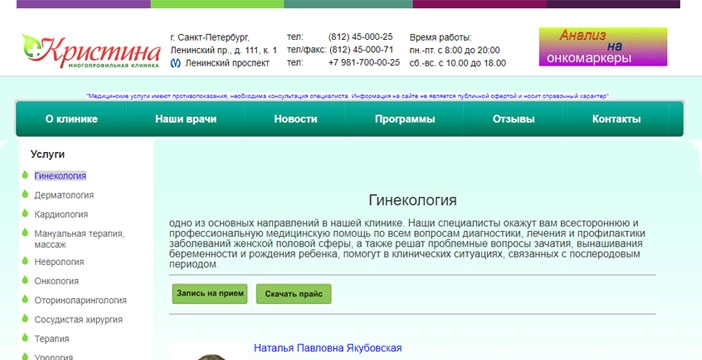Click the Кристина clinic logo
Image resolution: width=702 pixels, height=360 pixels.
[91, 51]
